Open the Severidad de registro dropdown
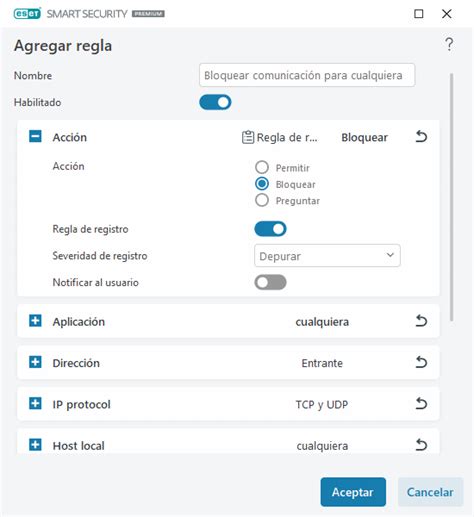The image size is (474, 517). pyautogui.click(x=327, y=256)
